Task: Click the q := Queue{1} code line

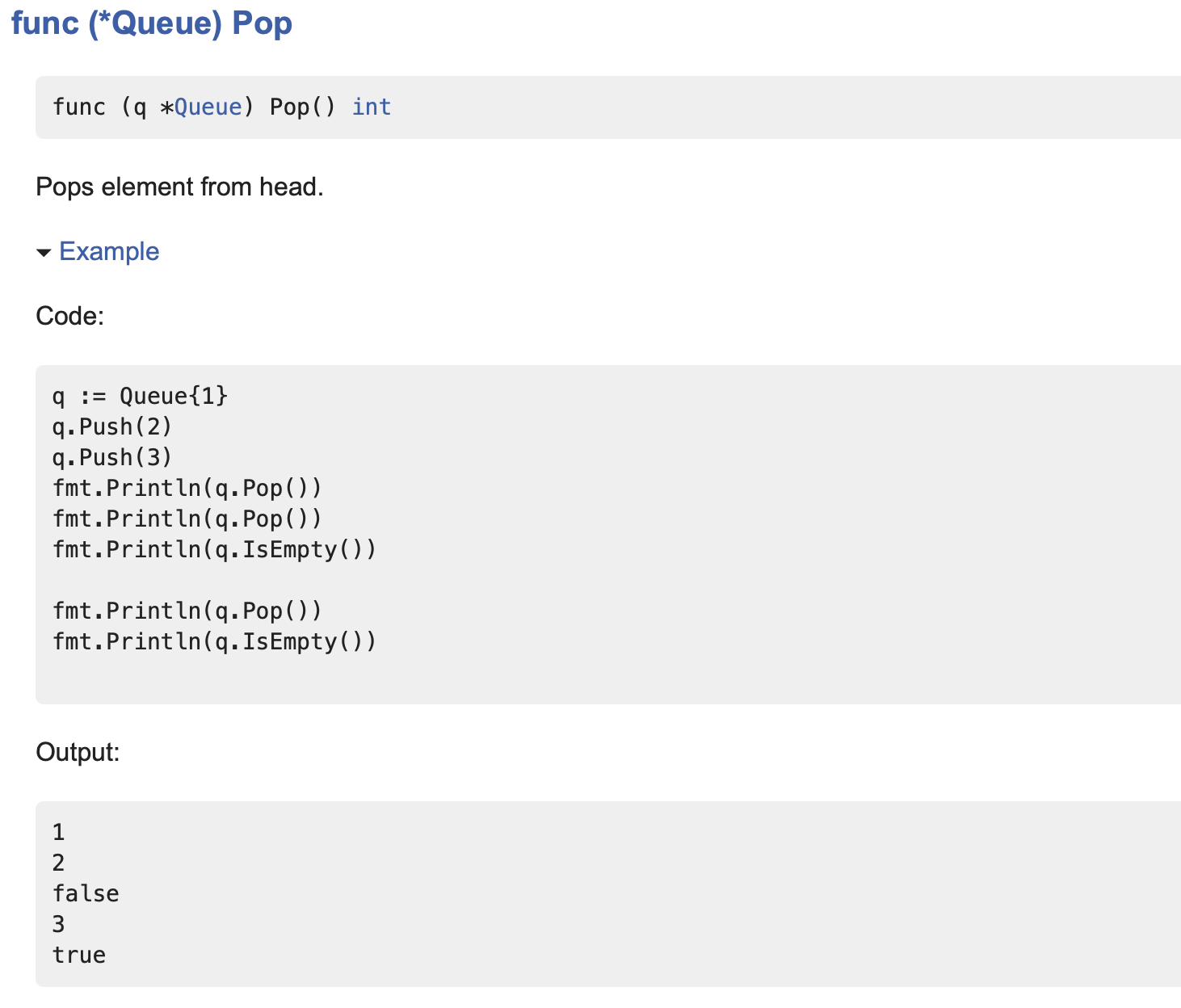Action: [x=140, y=397]
